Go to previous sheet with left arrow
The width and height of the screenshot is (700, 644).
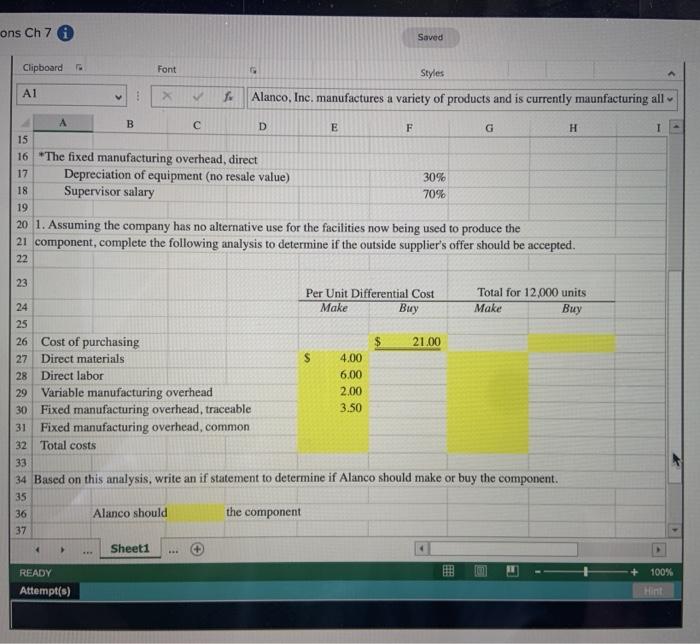click(x=38, y=550)
